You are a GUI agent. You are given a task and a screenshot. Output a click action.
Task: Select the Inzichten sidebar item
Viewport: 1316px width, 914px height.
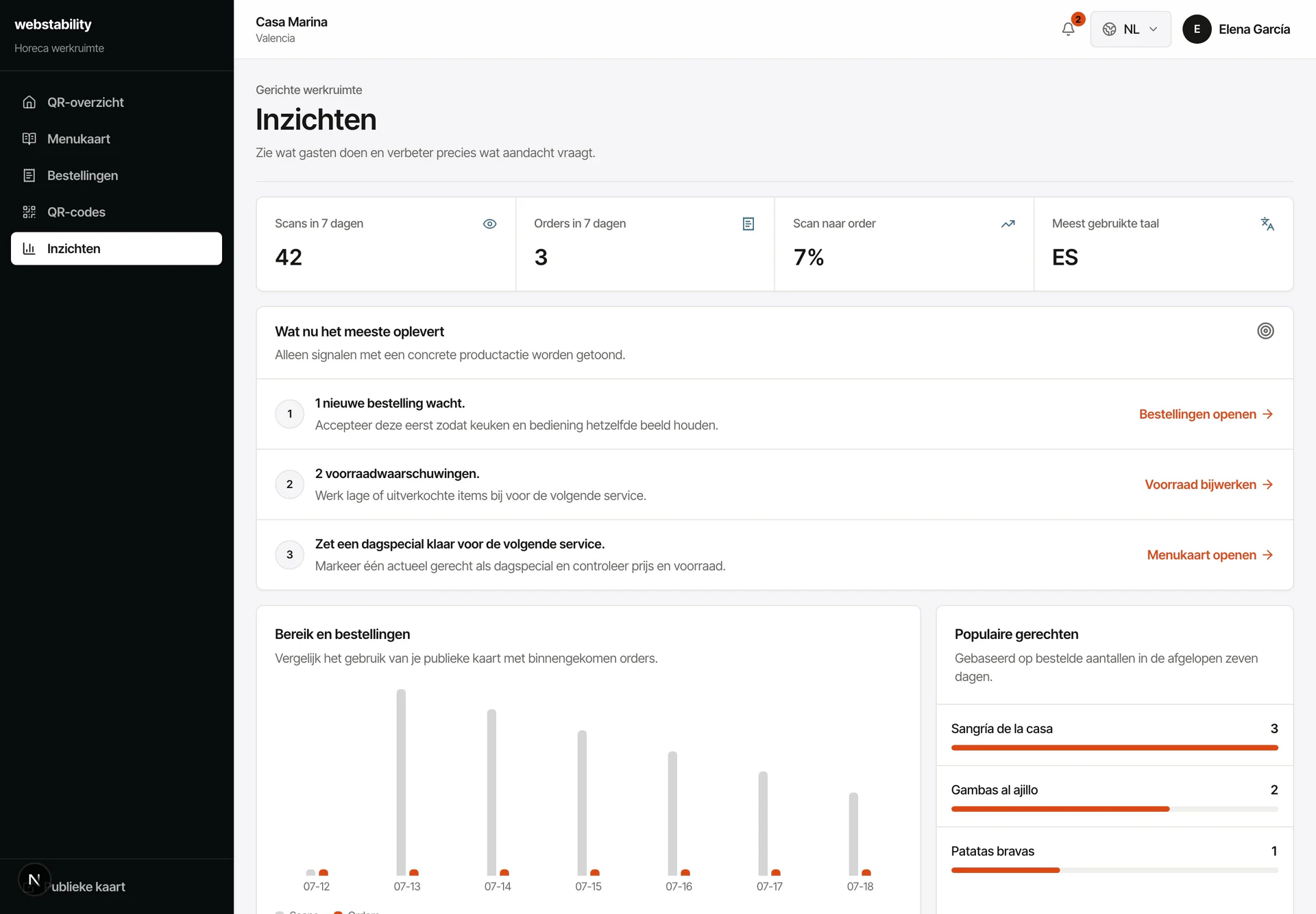pos(117,248)
